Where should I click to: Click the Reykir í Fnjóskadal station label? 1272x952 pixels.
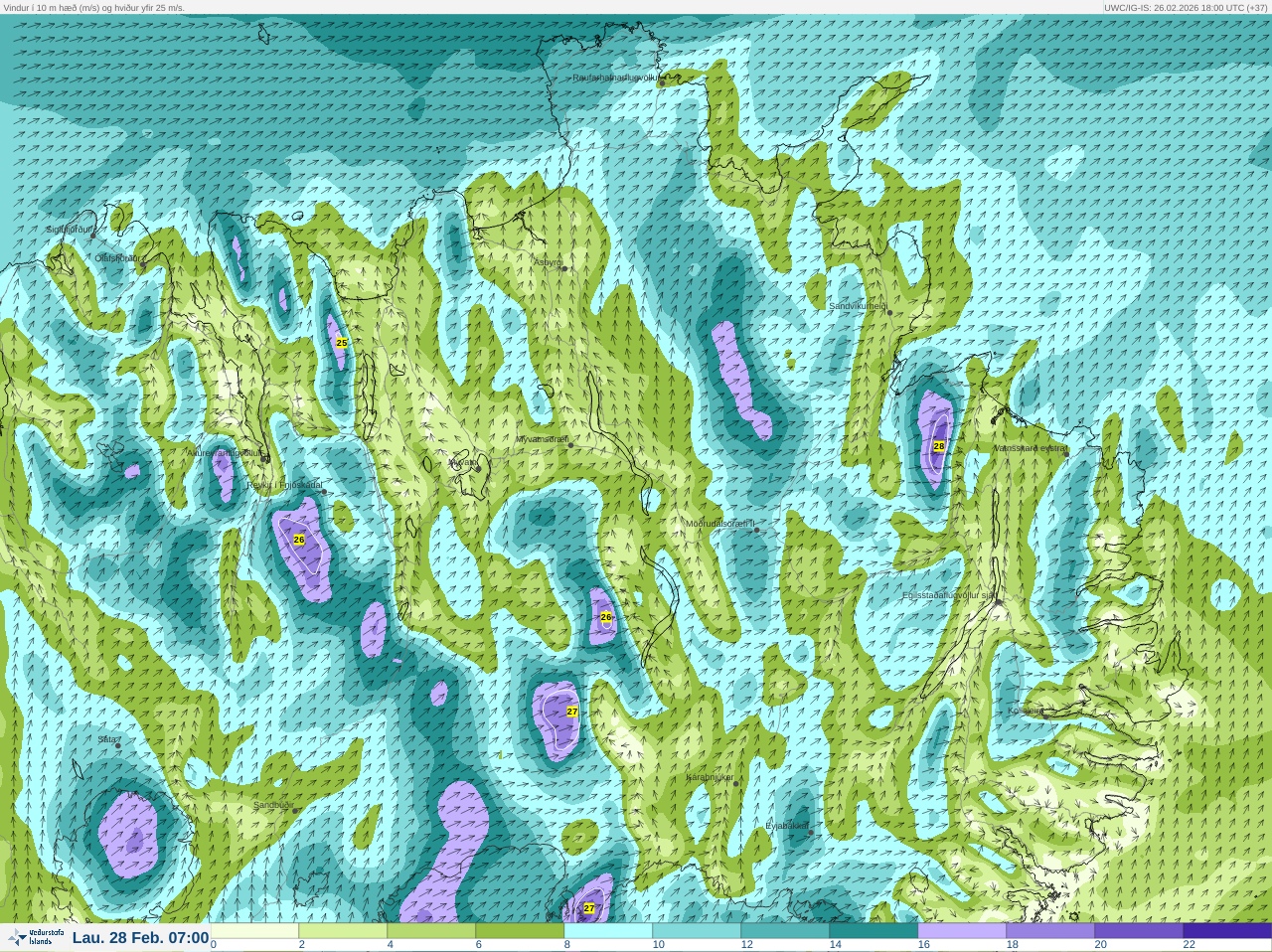click(x=284, y=485)
